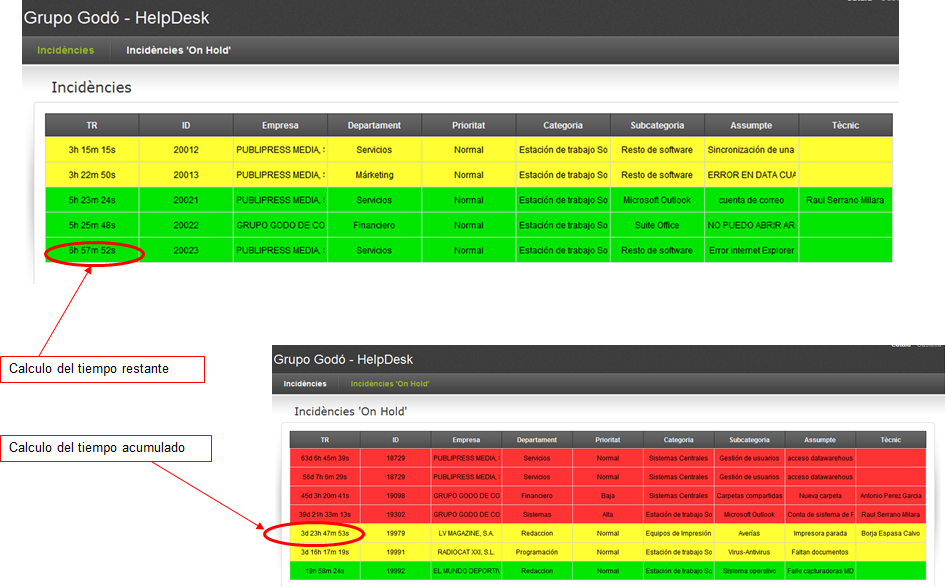Click Tècnic column header in On Hold table
Screen dimensions: 945x587
point(890,440)
